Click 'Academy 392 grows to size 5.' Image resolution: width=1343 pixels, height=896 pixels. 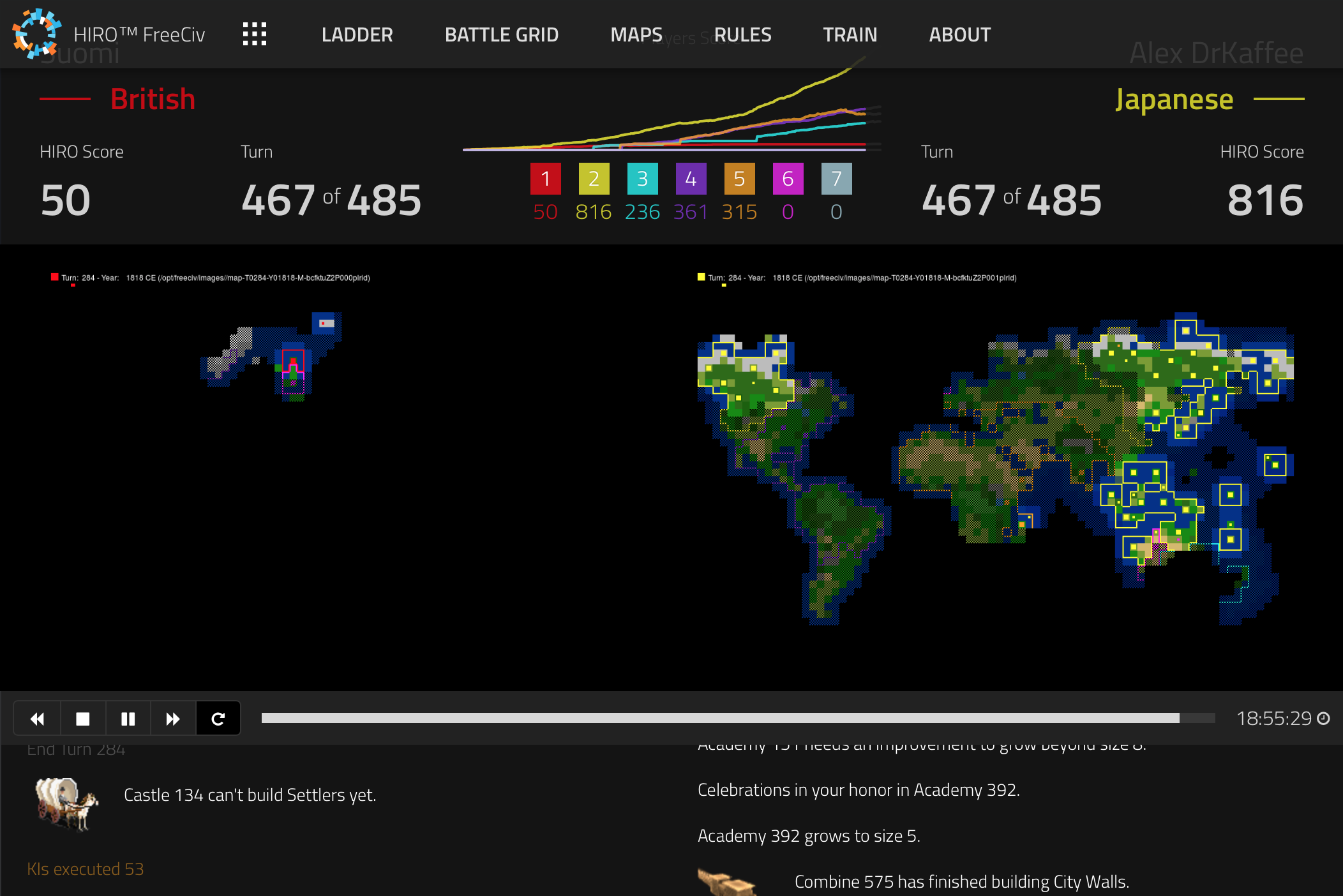coord(809,836)
